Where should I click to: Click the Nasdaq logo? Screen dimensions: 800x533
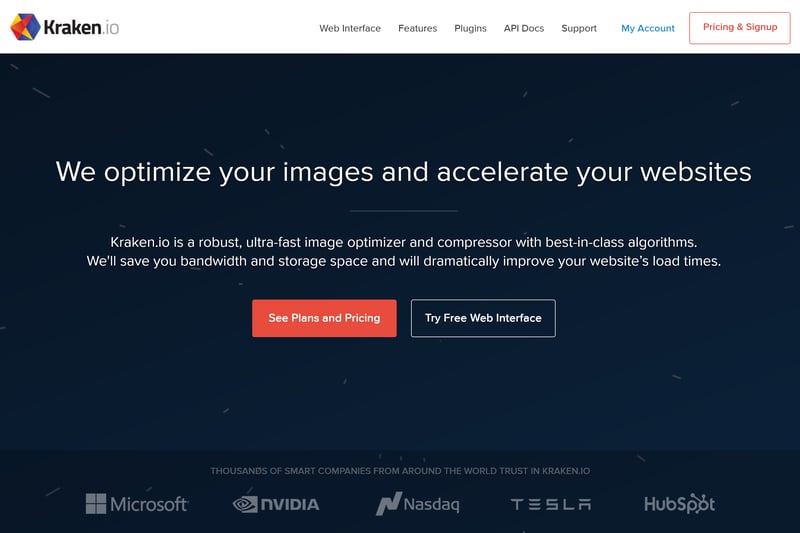(x=417, y=504)
